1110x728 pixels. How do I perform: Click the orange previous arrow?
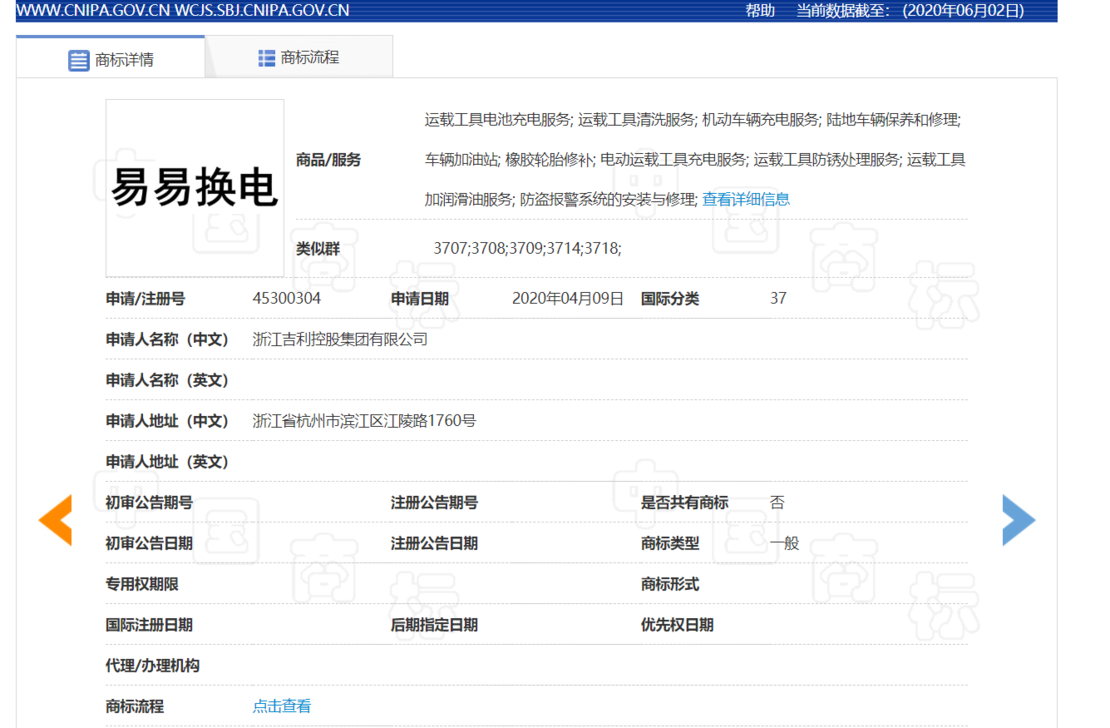(56, 520)
